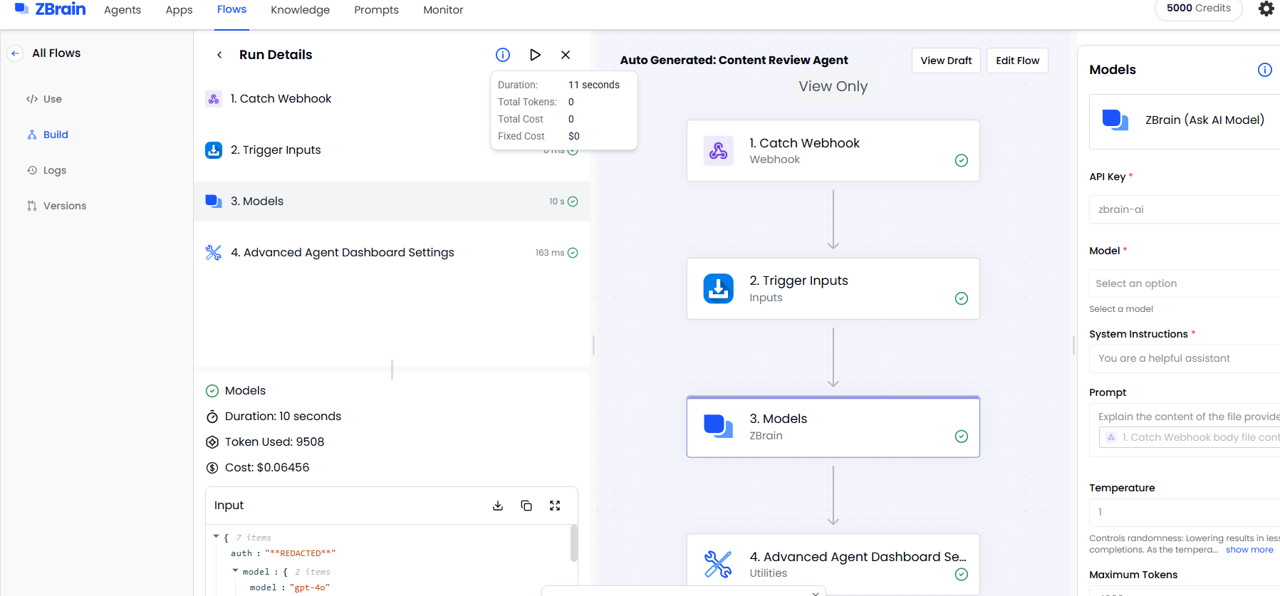Copy the Input JSON content
This screenshot has width=1280, height=596.
(x=526, y=506)
